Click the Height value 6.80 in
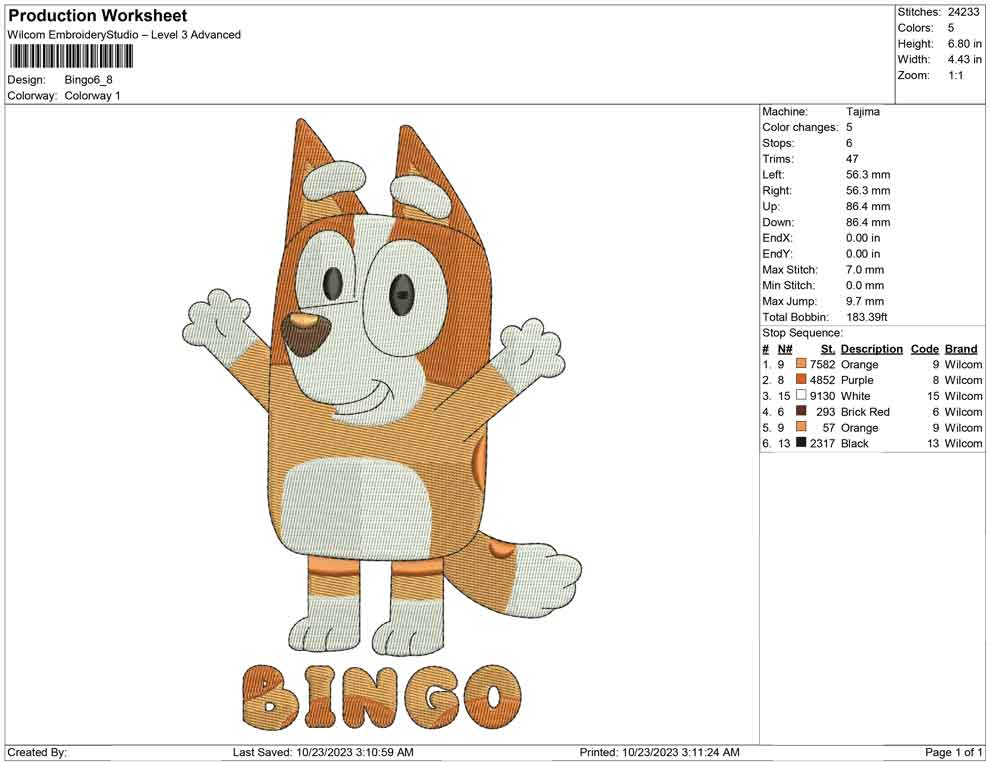990x762 pixels. [x=964, y=44]
